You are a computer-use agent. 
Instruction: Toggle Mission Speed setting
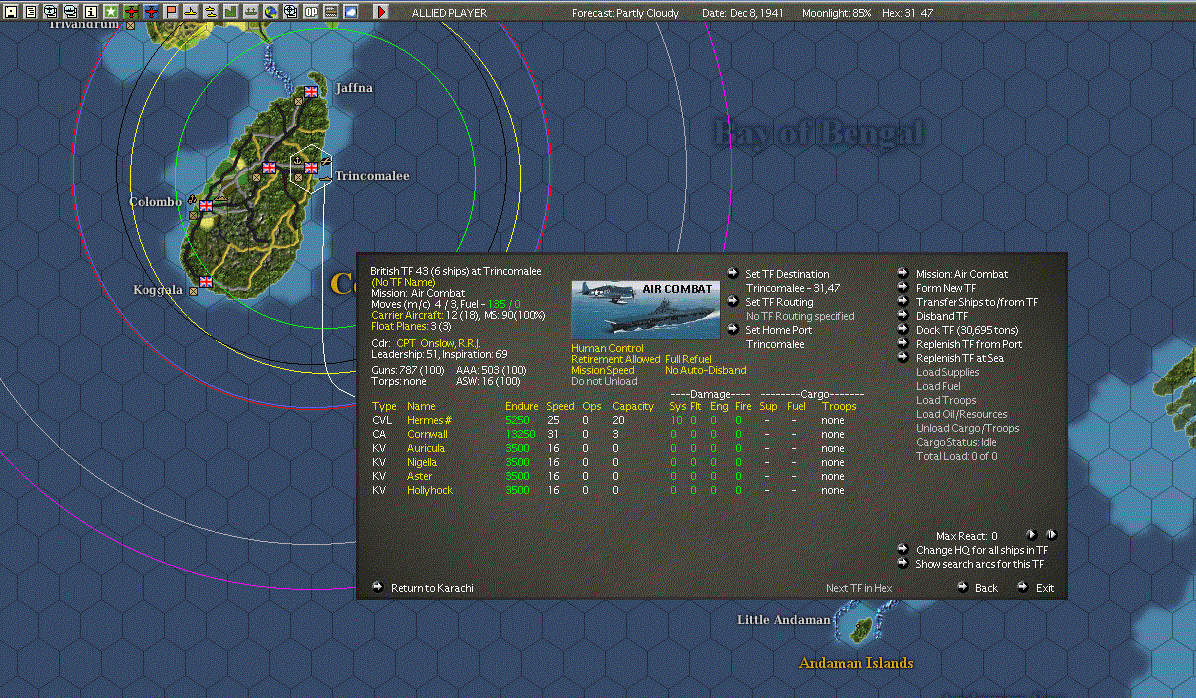pos(603,370)
